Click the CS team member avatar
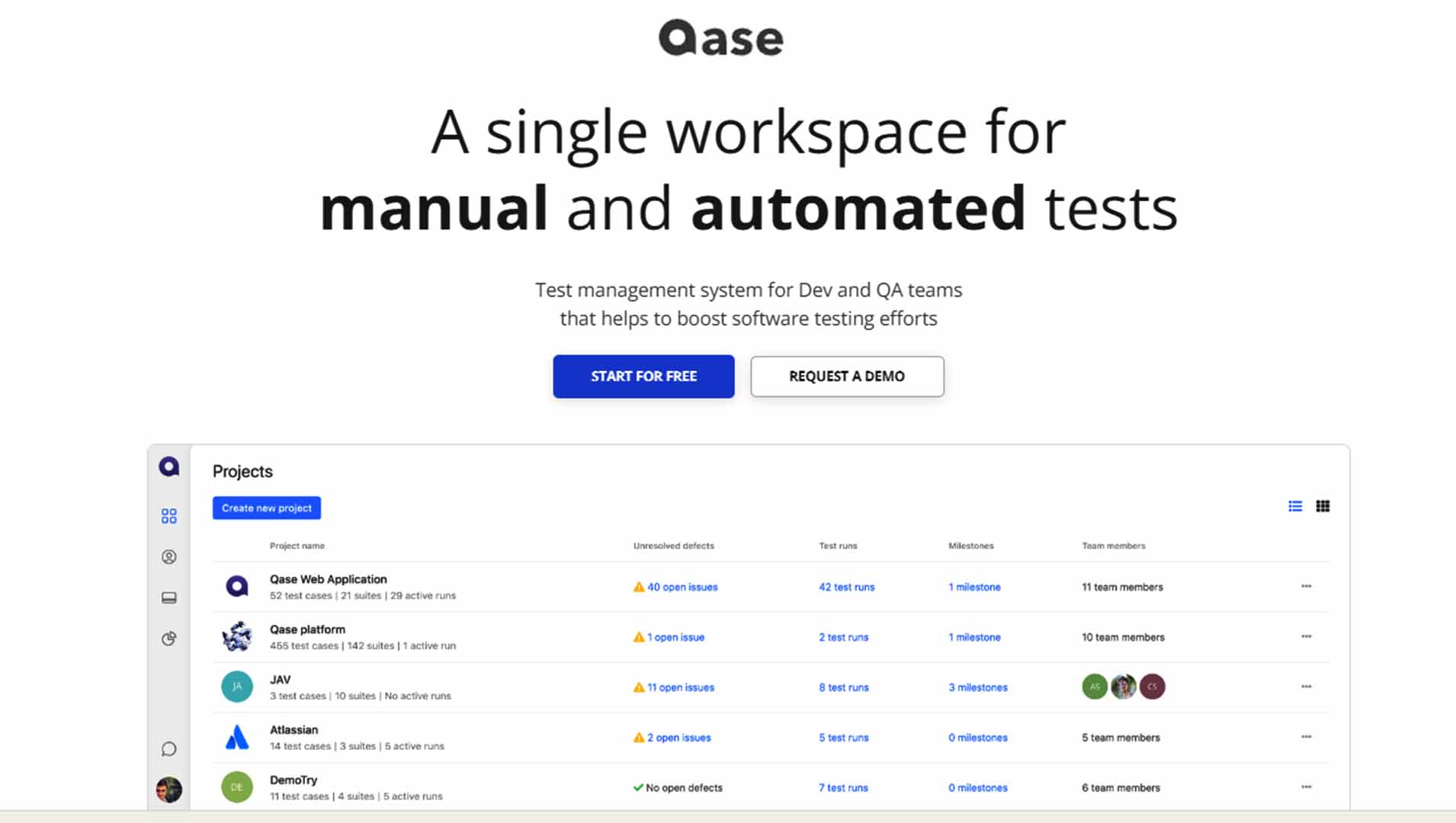This screenshot has width=1456, height=823. (1152, 687)
